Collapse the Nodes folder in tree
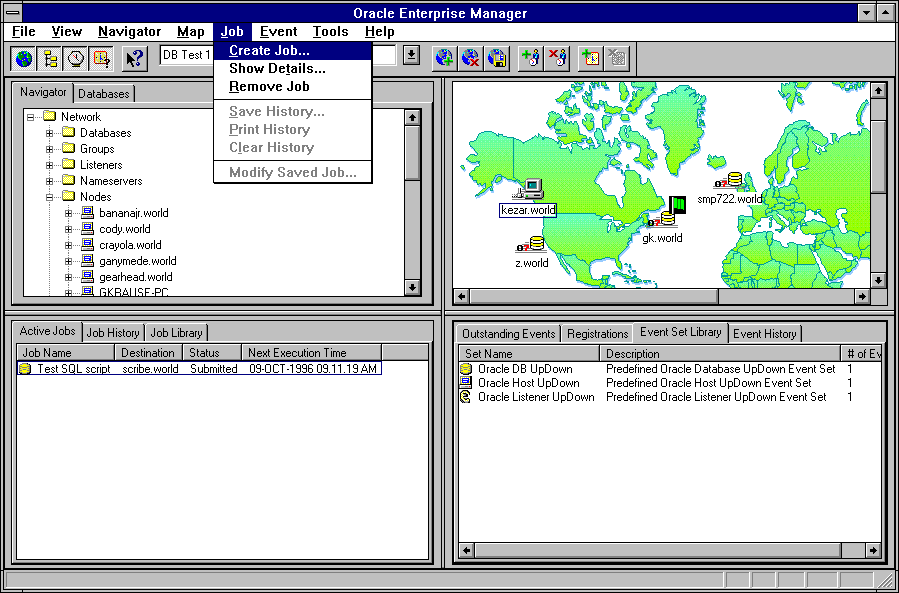The image size is (899, 593). (50, 197)
